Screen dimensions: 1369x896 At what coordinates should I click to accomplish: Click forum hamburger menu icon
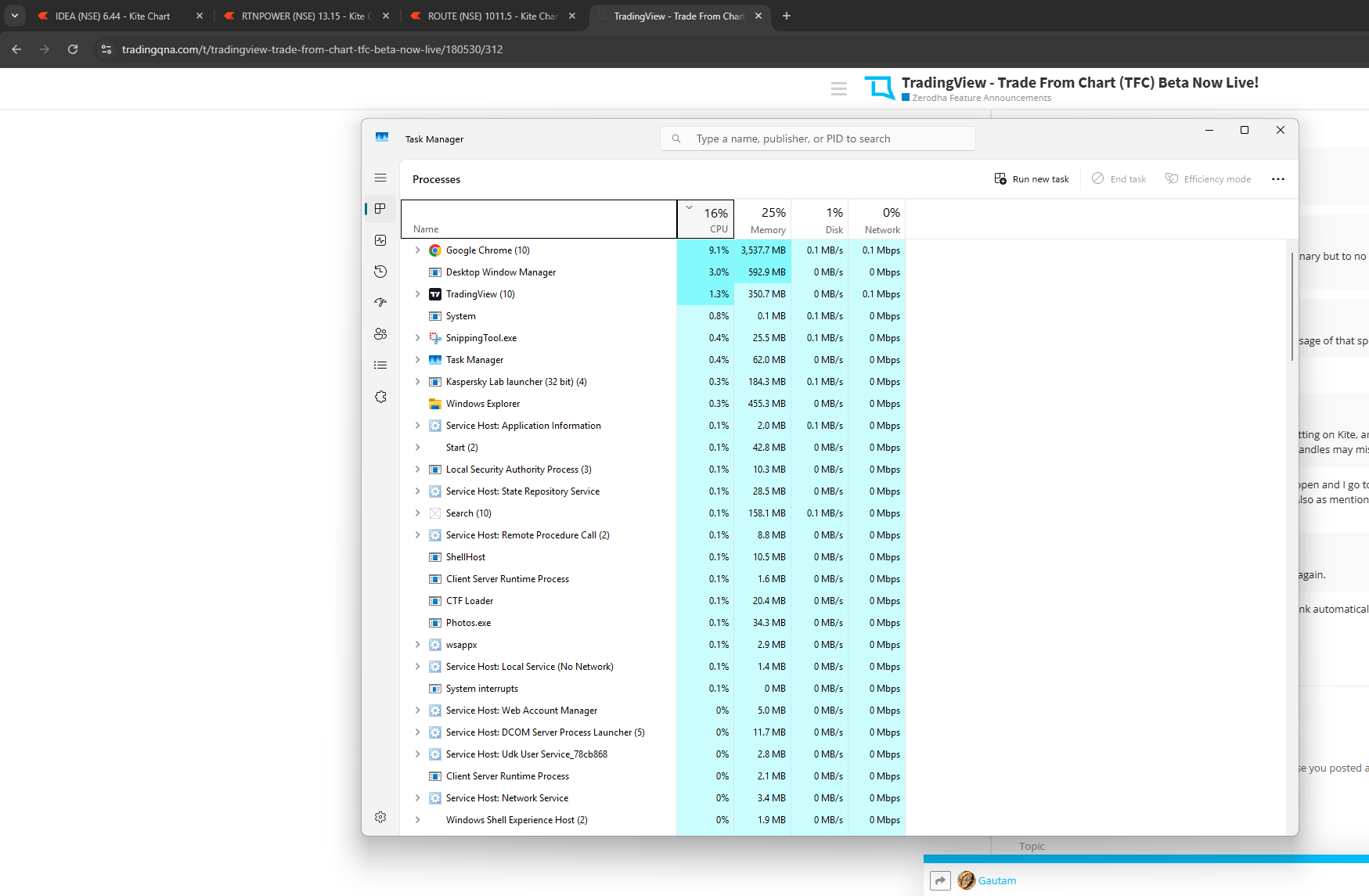tap(839, 89)
